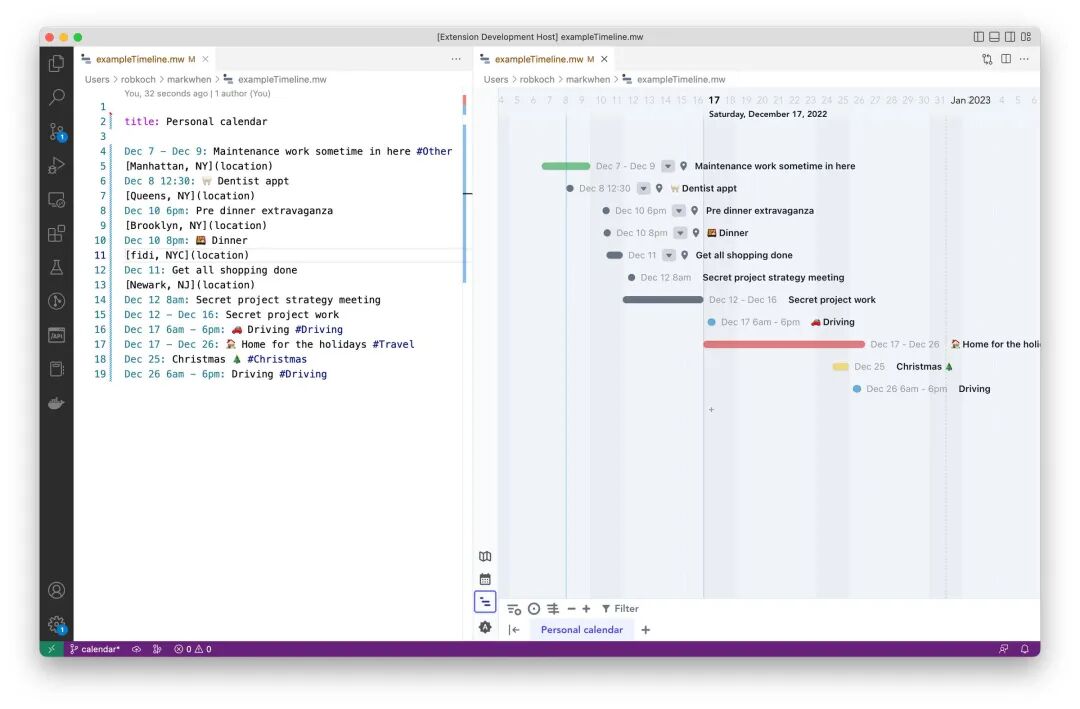
Task: Click the collapse rows alignment icon
Action: (x=553, y=609)
